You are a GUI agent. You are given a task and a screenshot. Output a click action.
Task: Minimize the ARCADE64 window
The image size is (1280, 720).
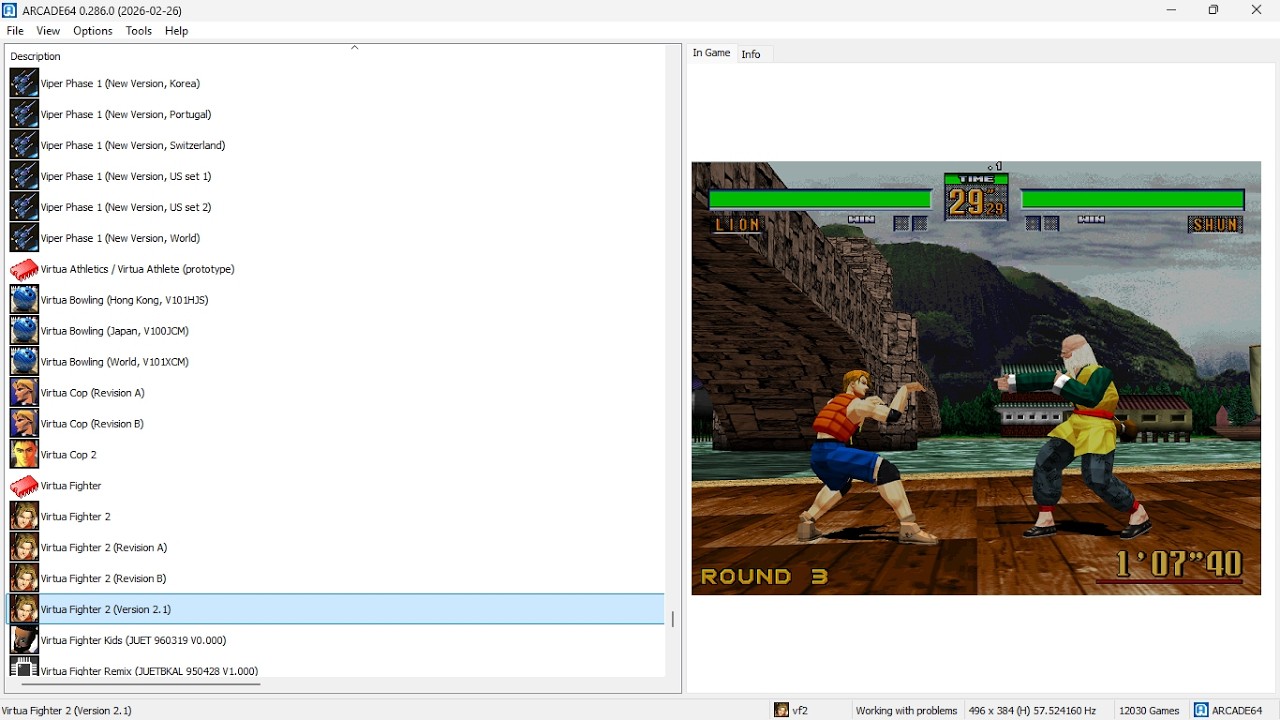tap(1171, 10)
